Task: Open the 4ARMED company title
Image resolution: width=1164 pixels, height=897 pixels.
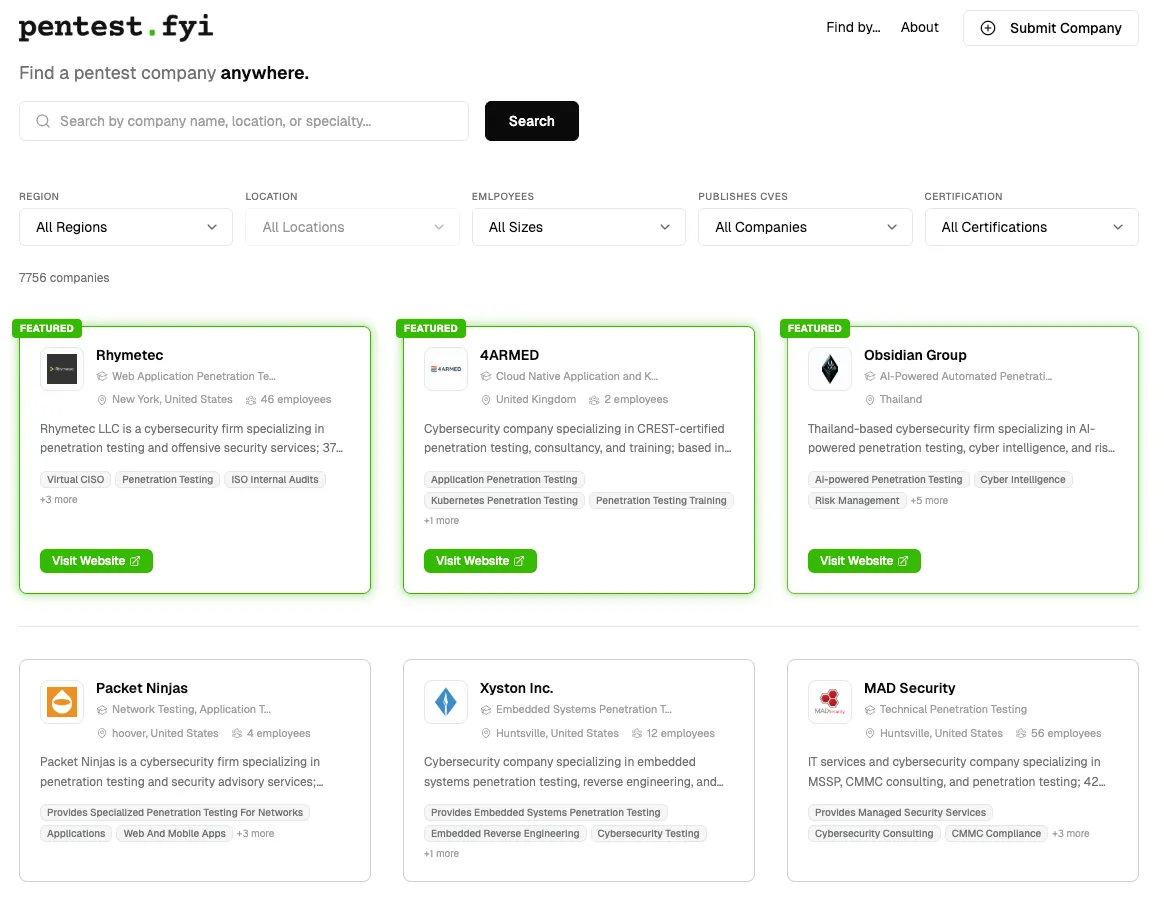Action: pos(509,355)
